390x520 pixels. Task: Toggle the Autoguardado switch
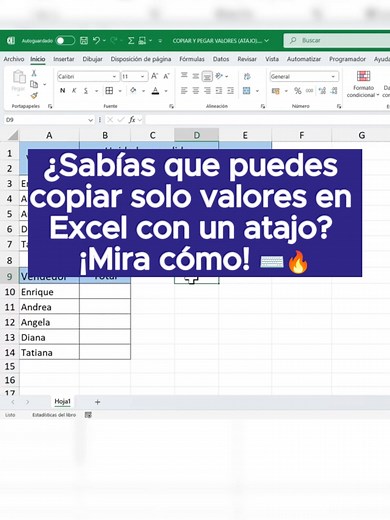pos(65,41)
